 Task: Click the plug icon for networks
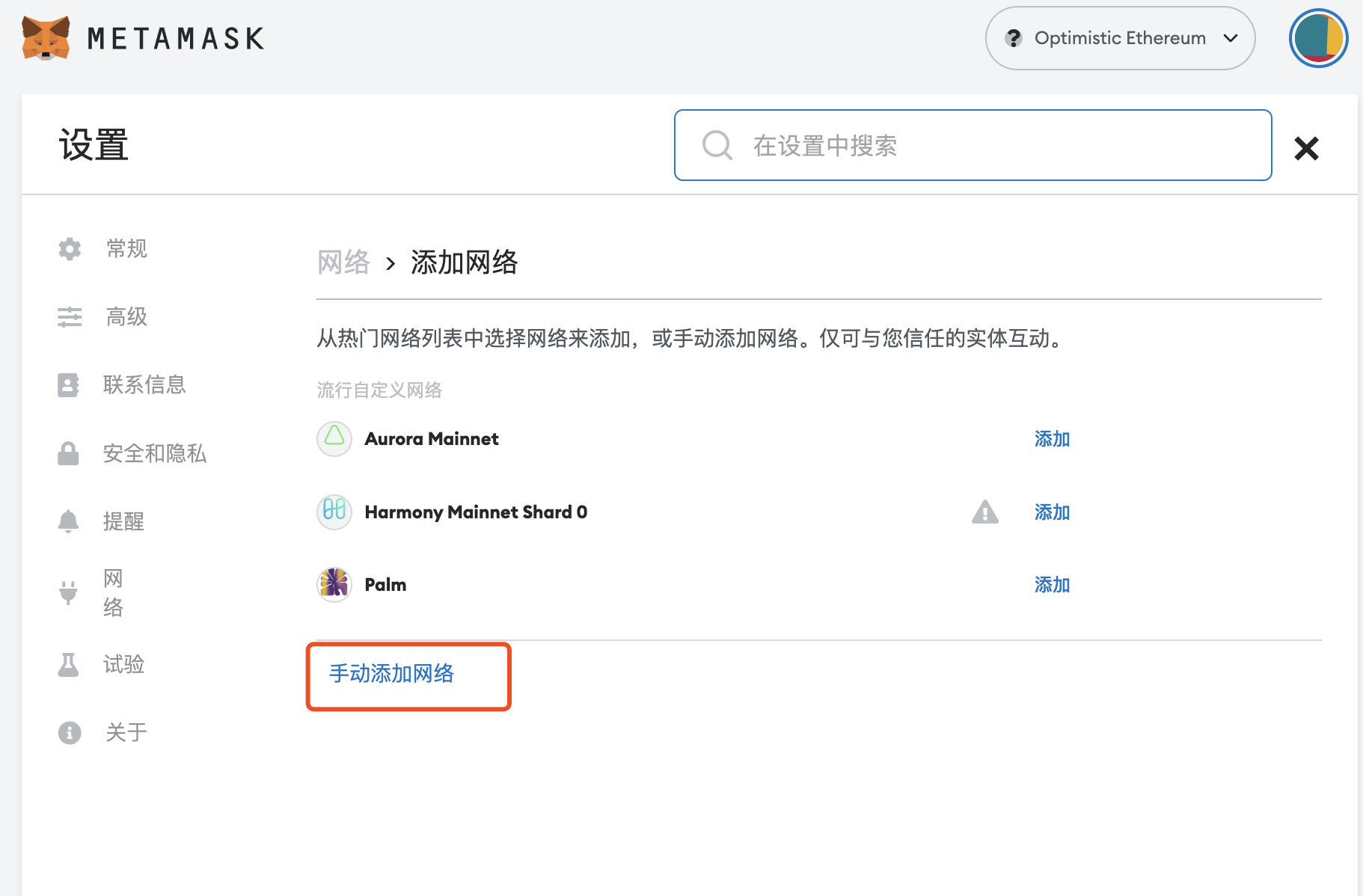coord(68,592)
